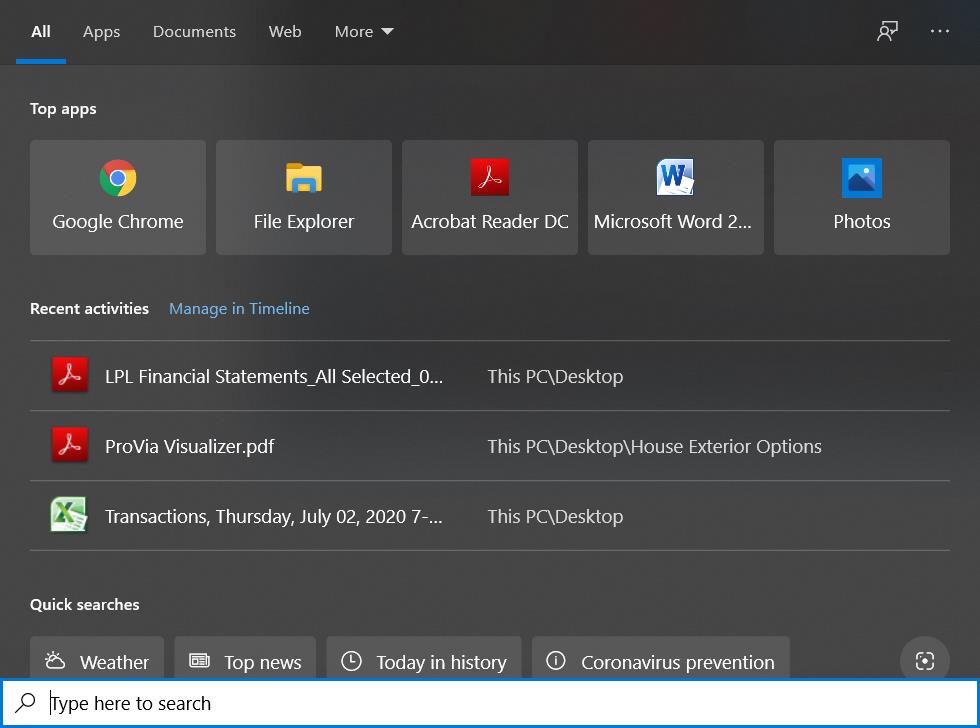
Task: Click the search with screenshot button
Action: click(x=924, y=661)
